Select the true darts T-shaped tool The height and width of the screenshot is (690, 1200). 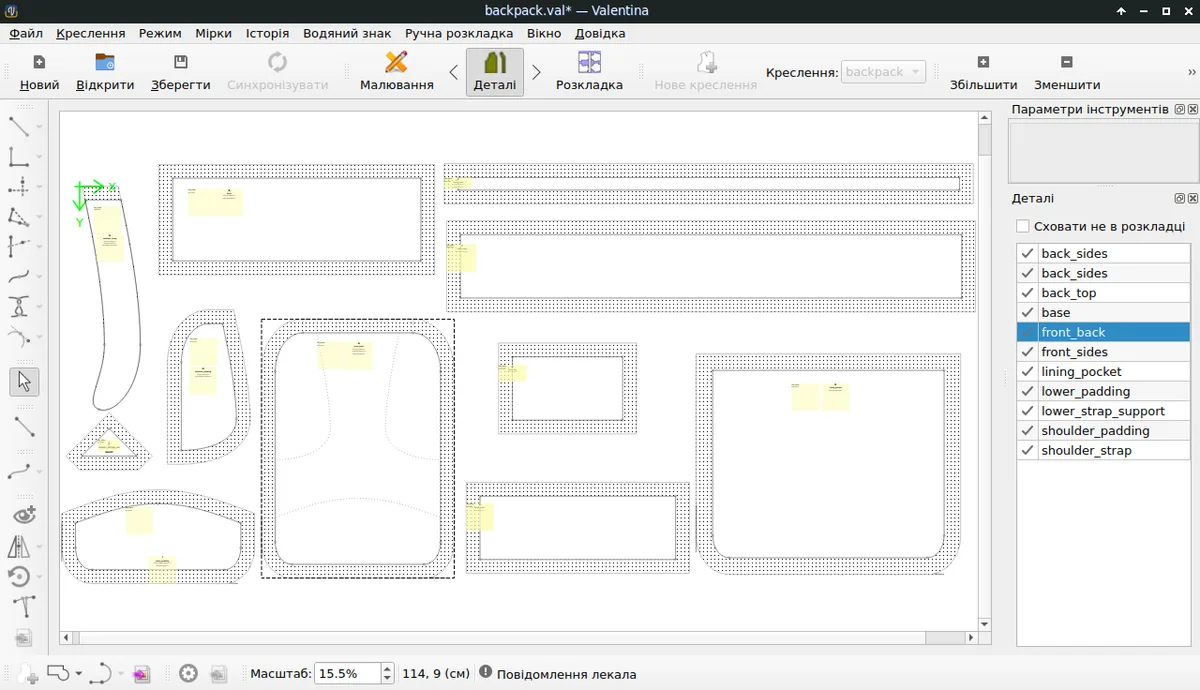[x=24, y=607]
